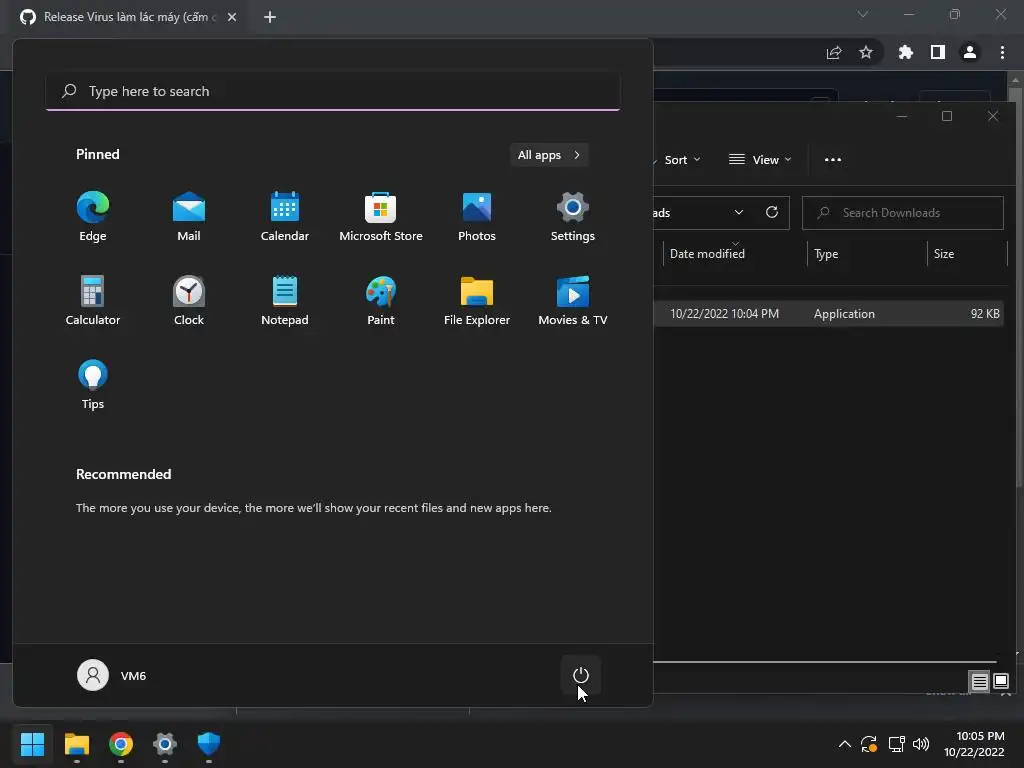
Task: Open Chrome tab search dropdown
Action: click(x=863, y=14)
